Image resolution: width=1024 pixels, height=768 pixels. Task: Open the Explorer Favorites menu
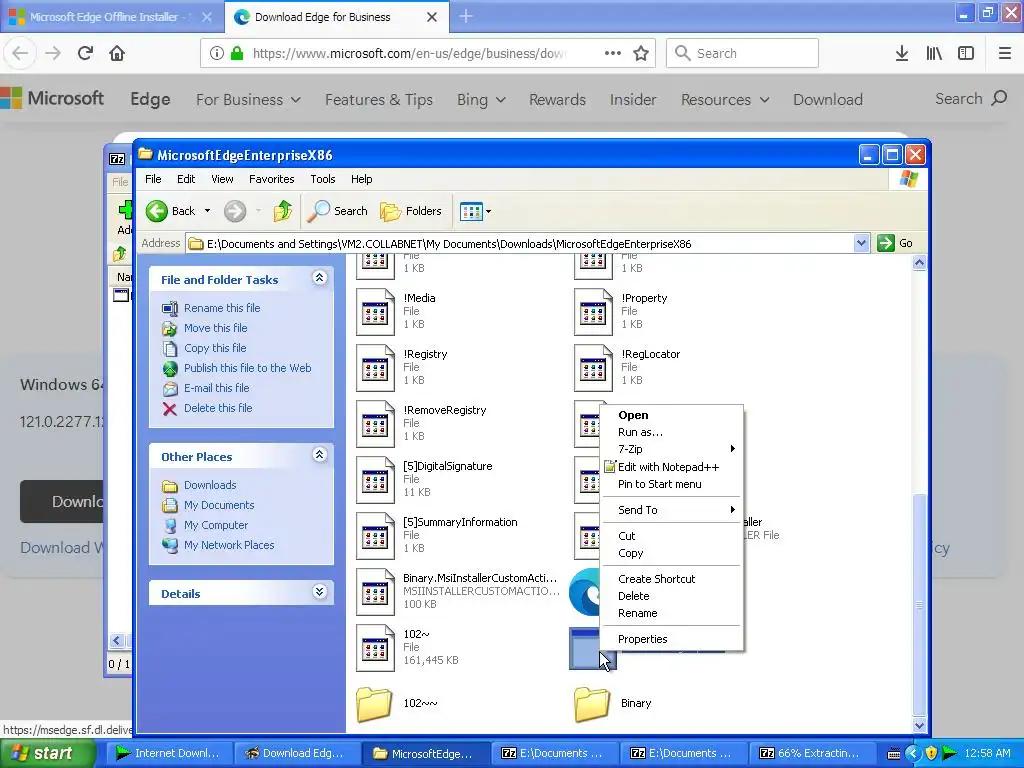[x=271, y=179]
